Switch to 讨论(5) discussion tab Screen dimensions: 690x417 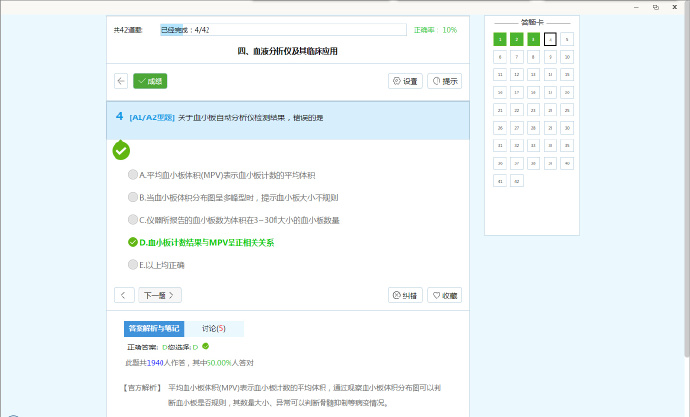pyautogui.click(x=214, y=328)
